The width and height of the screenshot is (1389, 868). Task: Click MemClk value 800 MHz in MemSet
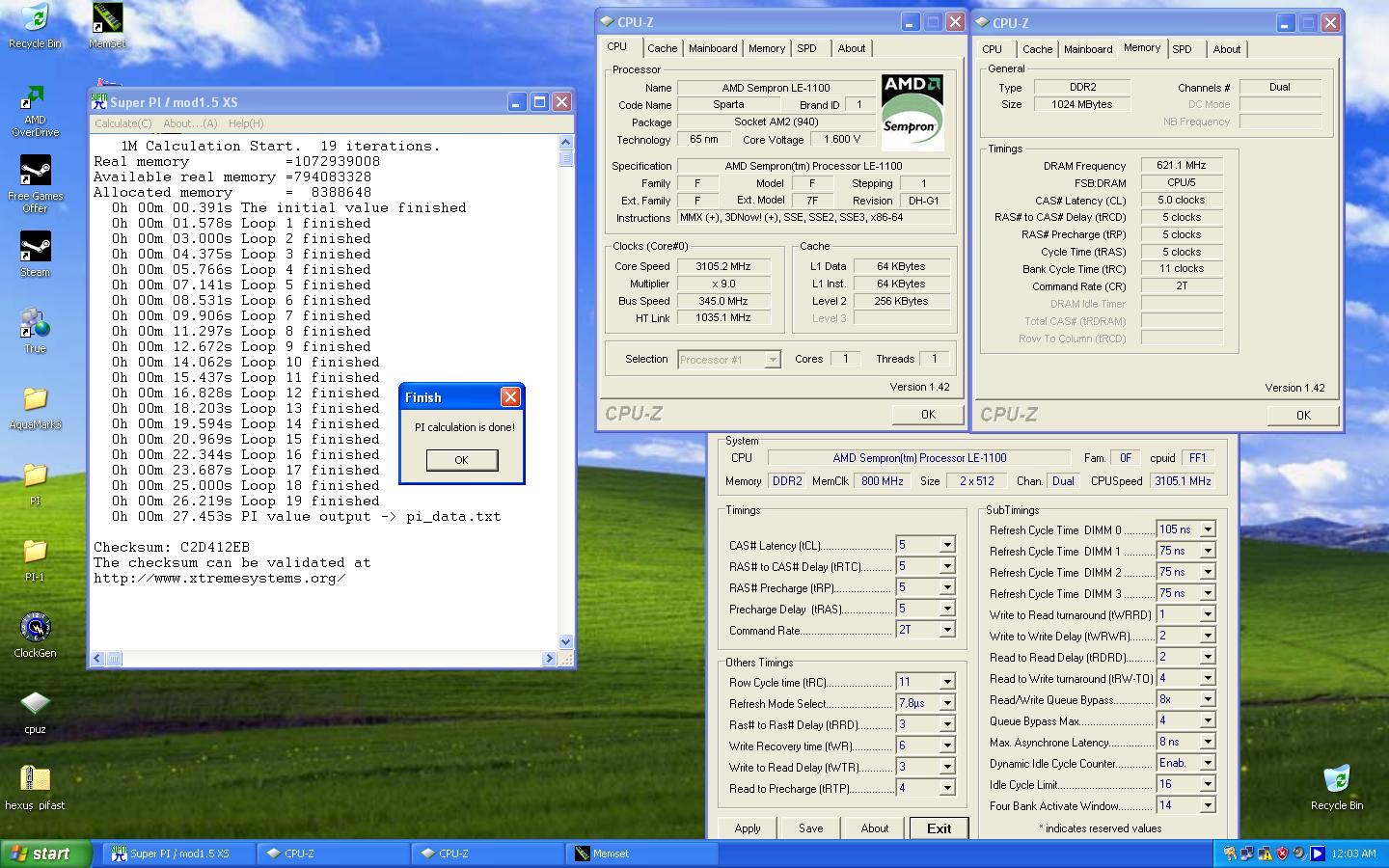(883, 481)
